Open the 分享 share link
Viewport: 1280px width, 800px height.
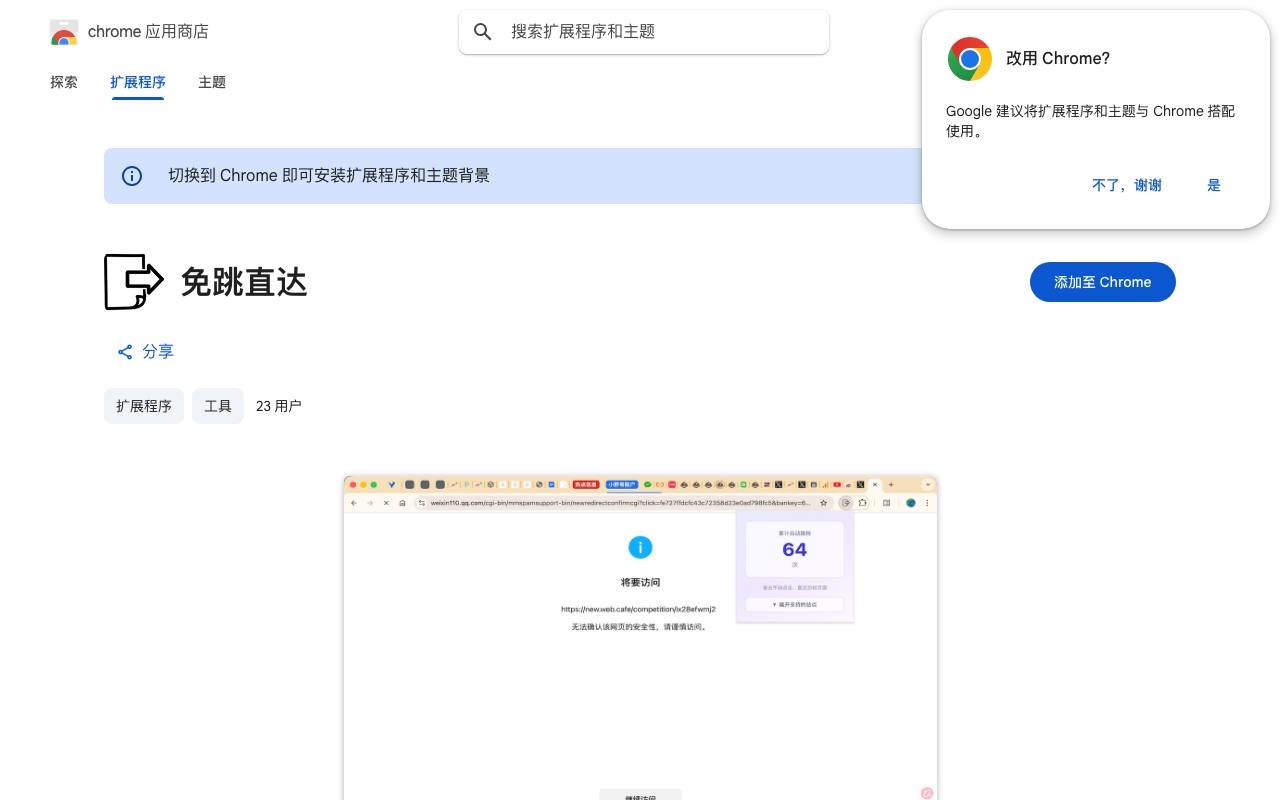tap(146, 352)
